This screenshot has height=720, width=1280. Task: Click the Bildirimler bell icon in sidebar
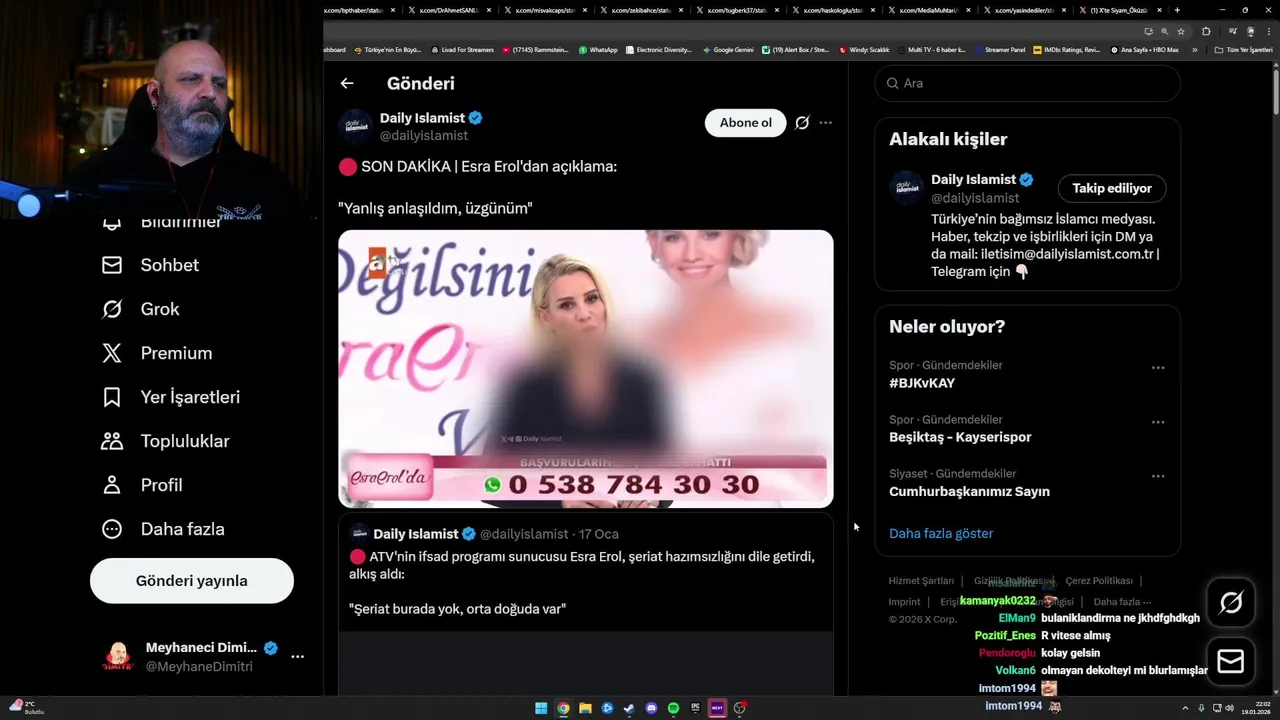(112, 222)
